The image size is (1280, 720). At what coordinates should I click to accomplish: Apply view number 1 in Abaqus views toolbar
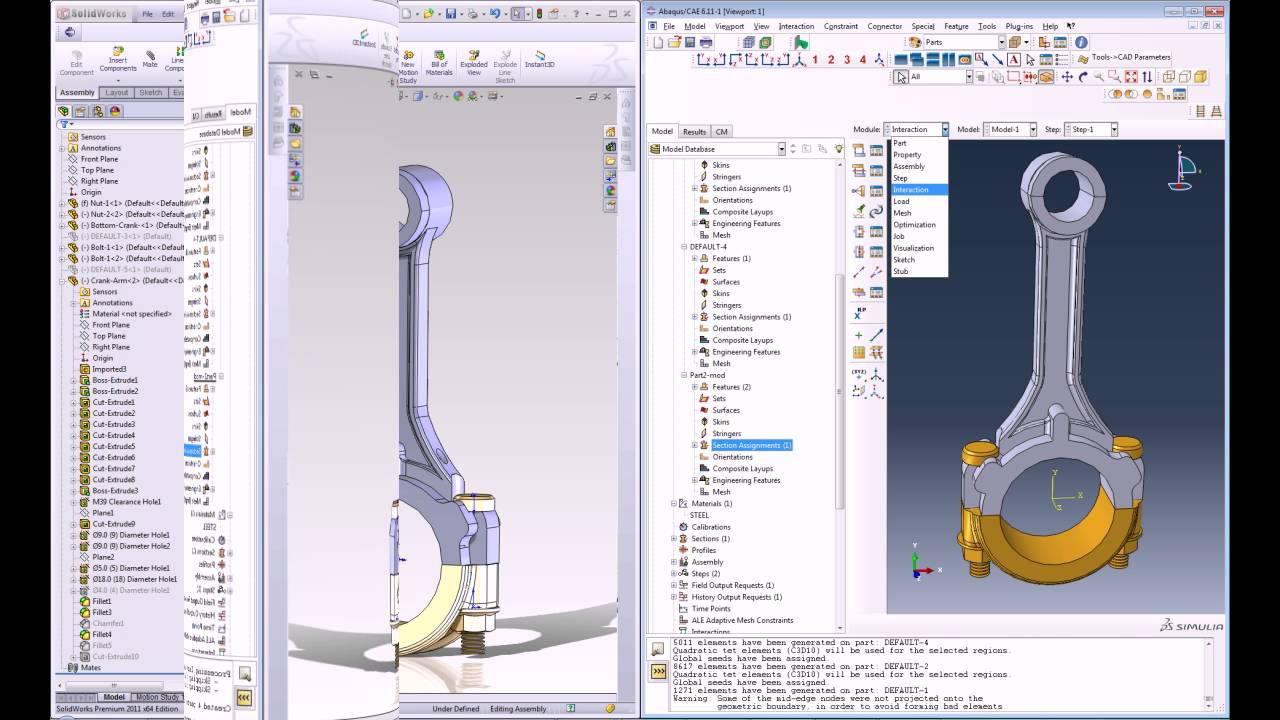815,60
